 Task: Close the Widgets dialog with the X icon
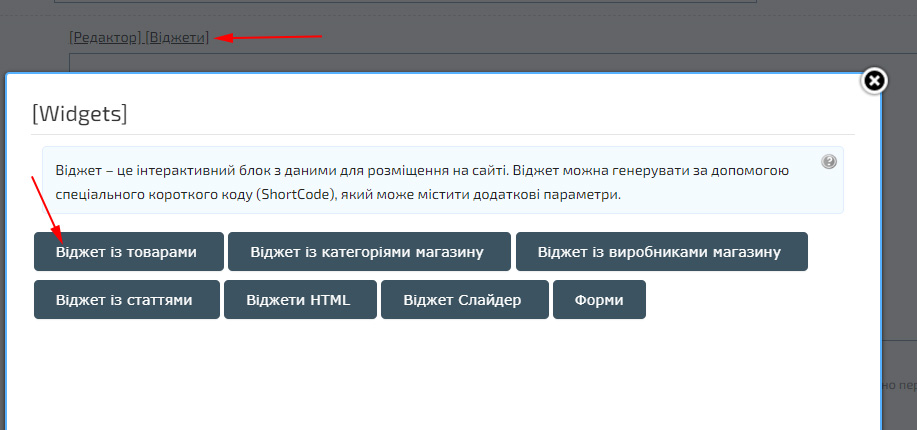[x=874, y=81]
